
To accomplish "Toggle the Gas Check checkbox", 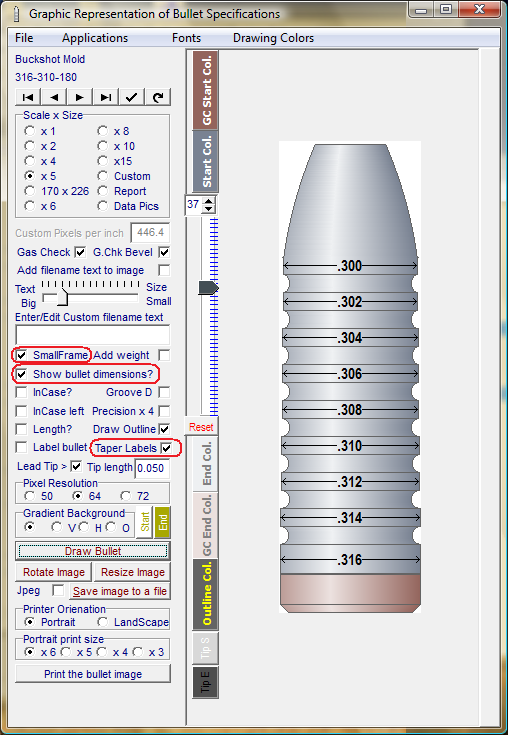I will (x=81, y=252).
